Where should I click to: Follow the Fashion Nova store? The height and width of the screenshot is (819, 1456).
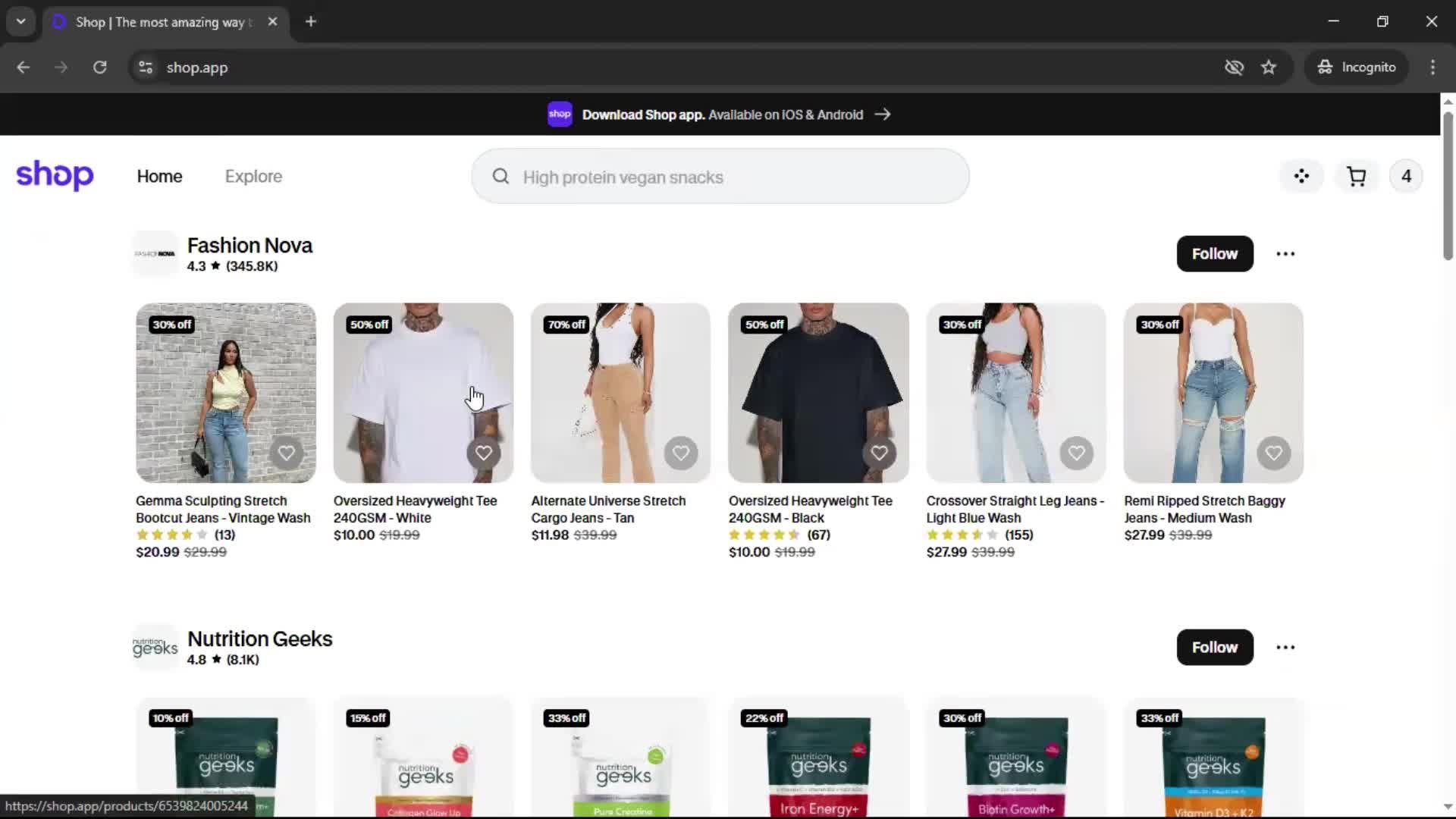click(1214, 254)
